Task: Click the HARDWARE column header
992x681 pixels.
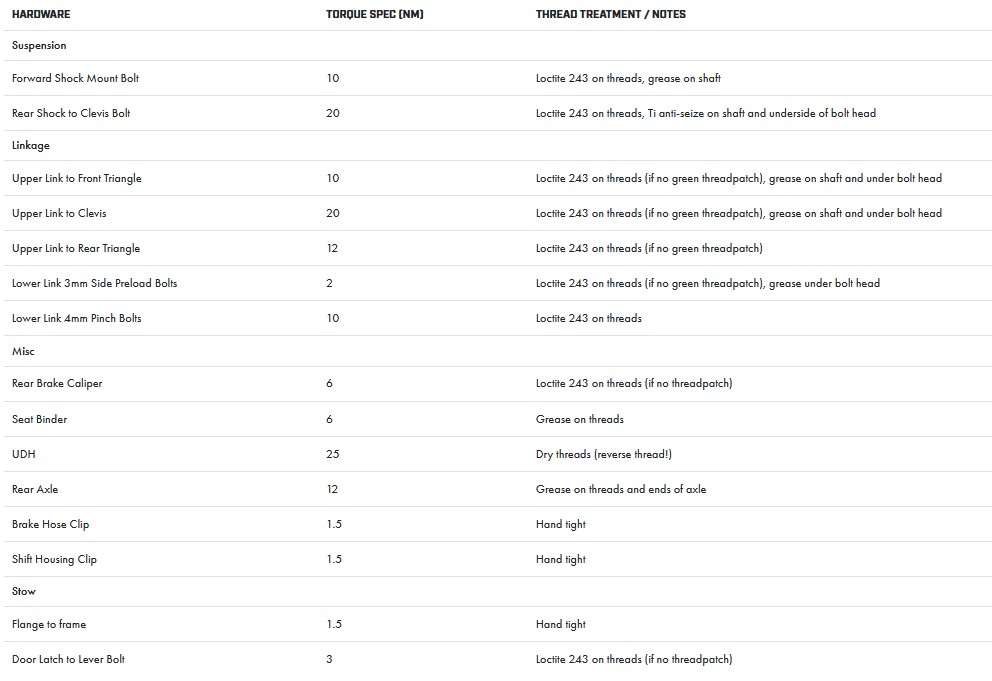Action: pos(41,15)
